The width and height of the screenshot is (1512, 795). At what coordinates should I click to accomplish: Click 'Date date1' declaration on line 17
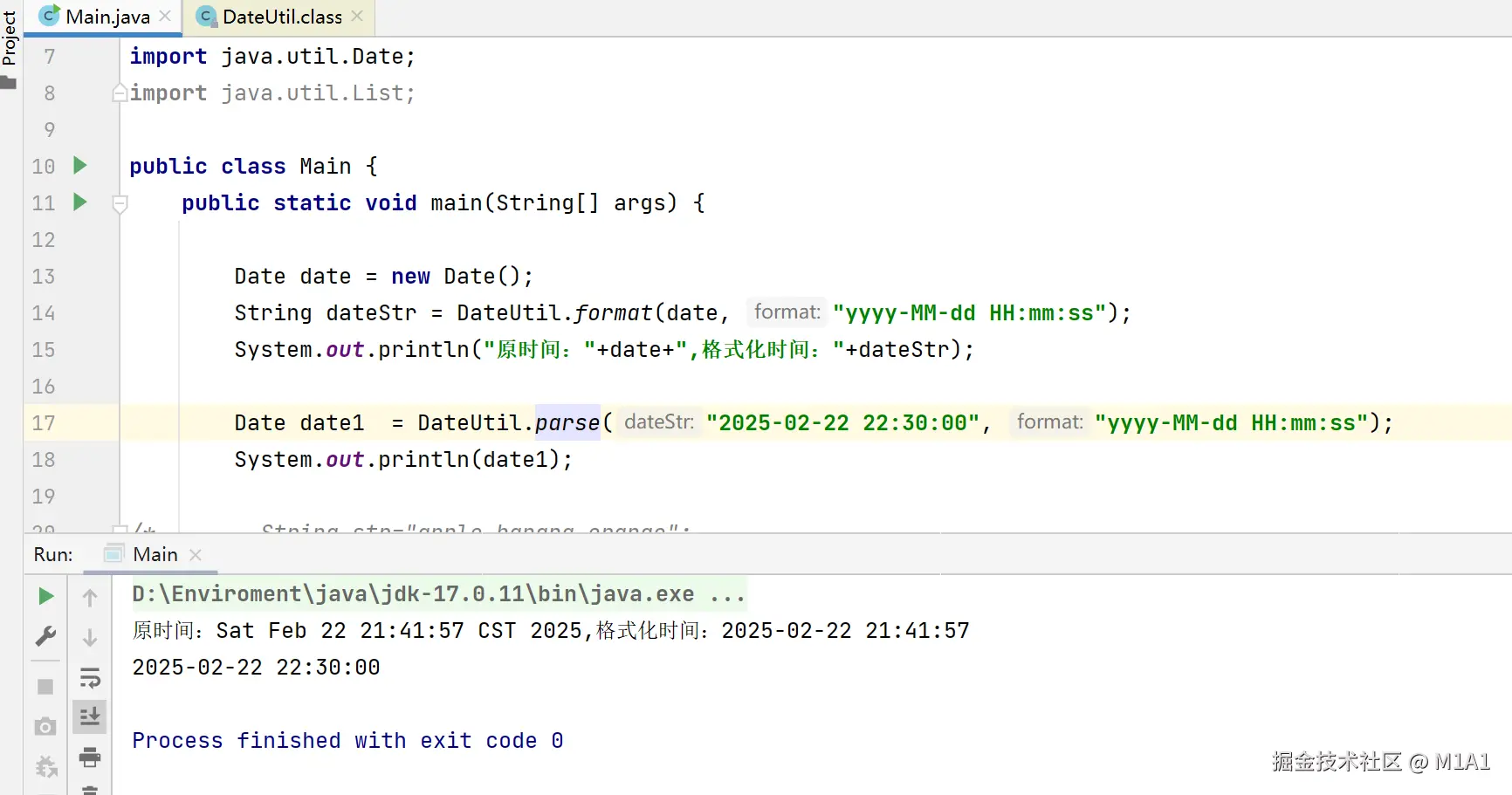click(299, 423)
